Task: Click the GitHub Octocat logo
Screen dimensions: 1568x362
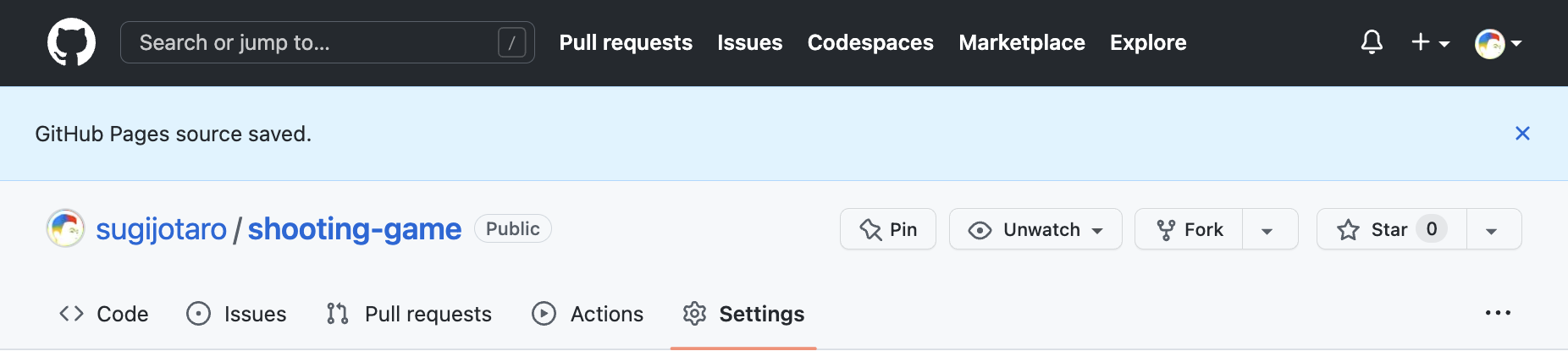Action: 71,42
